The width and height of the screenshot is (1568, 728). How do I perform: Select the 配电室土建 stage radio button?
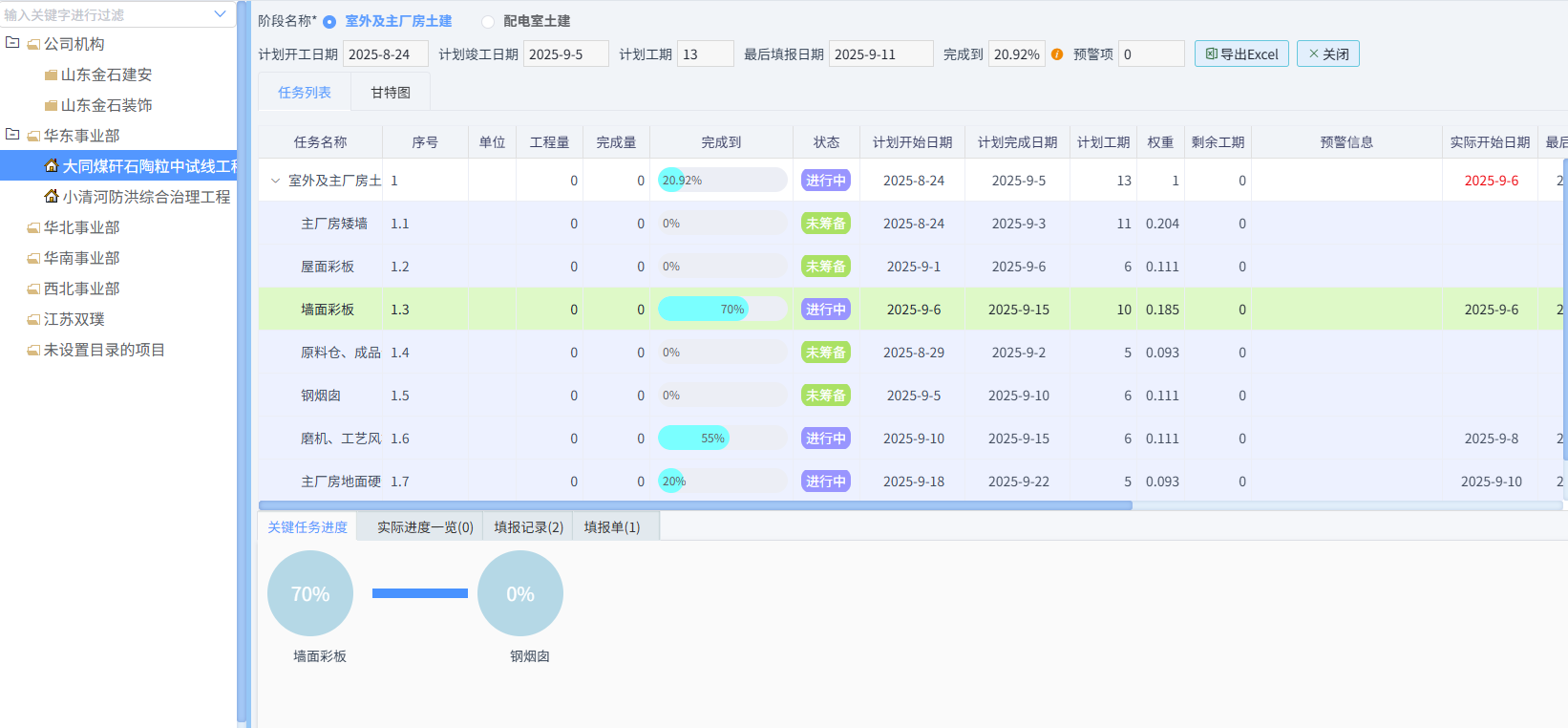coord(488,22)
